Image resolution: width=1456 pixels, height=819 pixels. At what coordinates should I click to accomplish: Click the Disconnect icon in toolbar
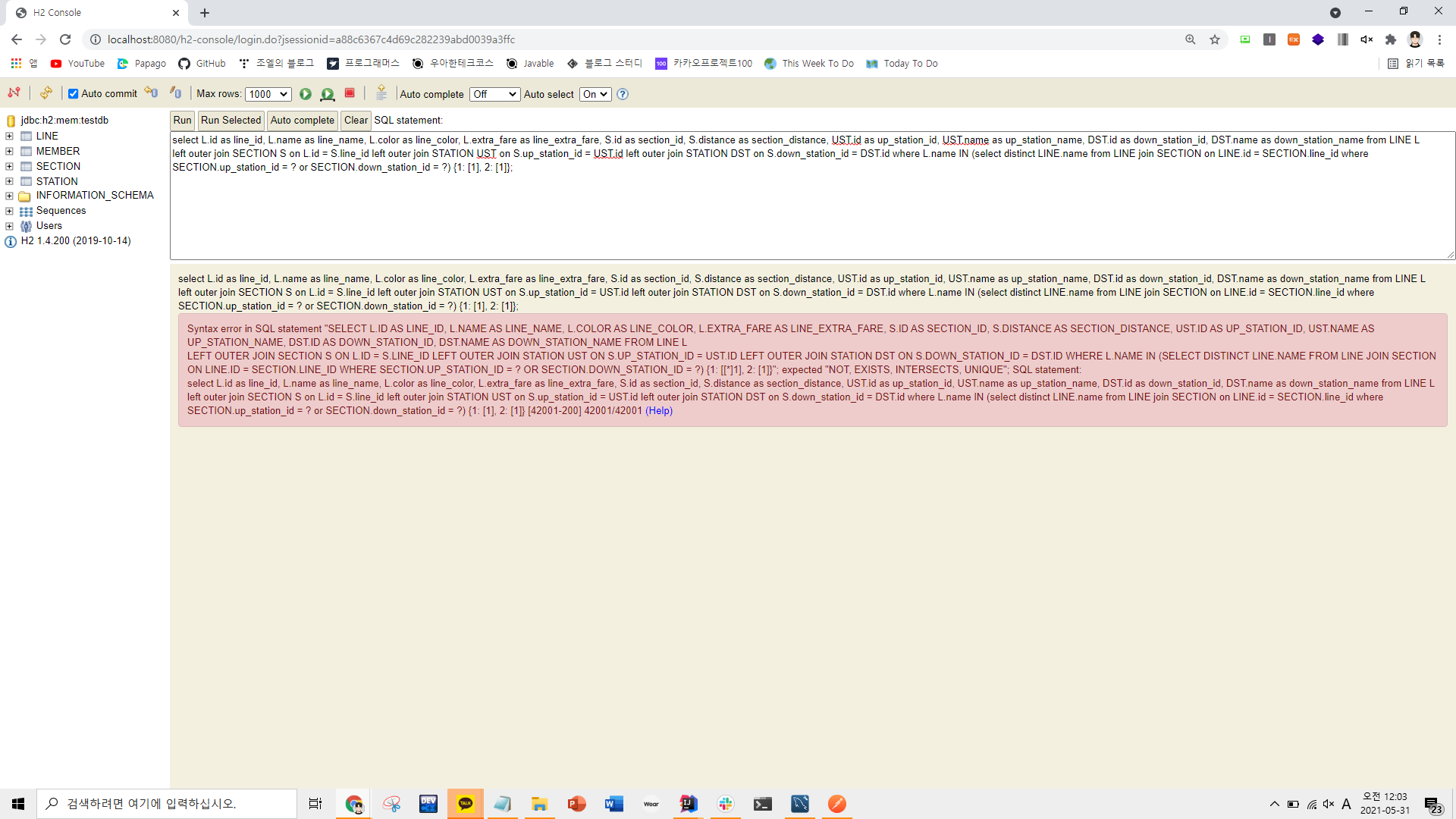click(x=14, y=93)
